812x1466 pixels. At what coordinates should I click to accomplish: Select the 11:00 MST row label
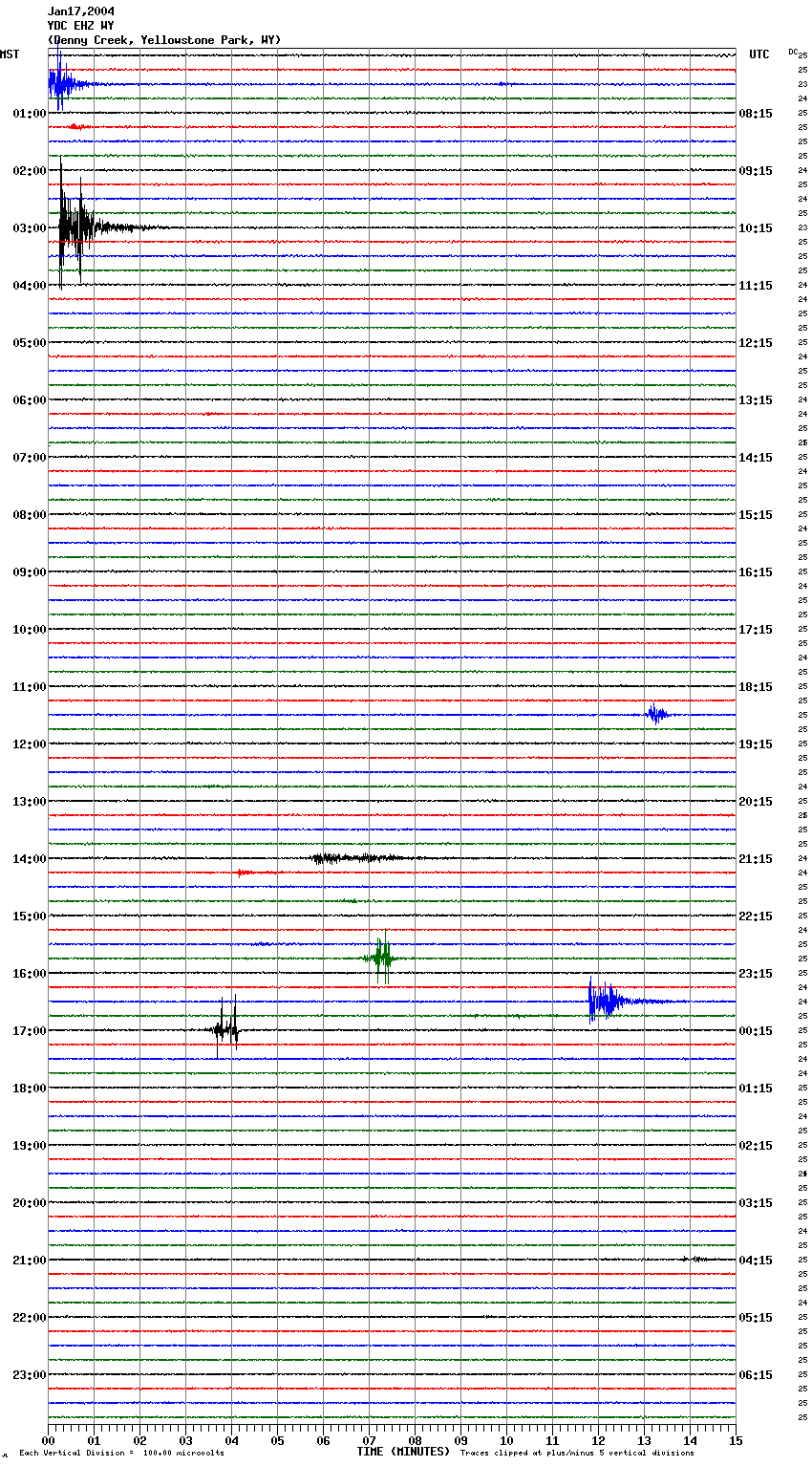pos(29,687)
